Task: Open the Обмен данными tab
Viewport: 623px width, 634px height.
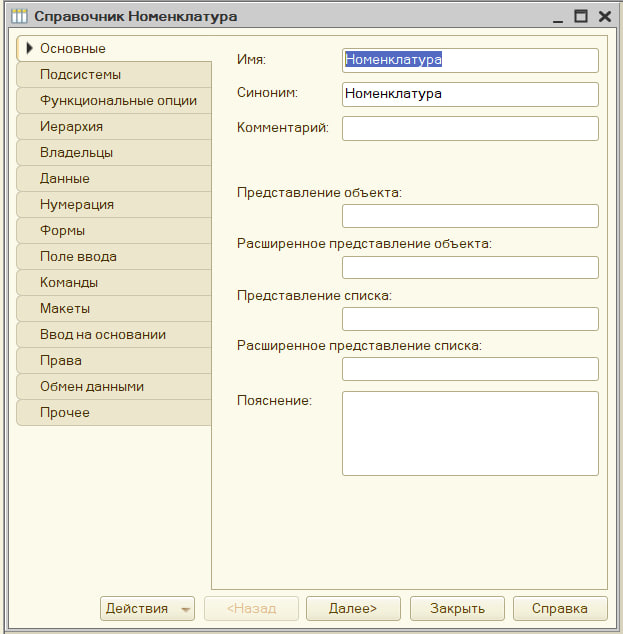Action: coord(114,387)
